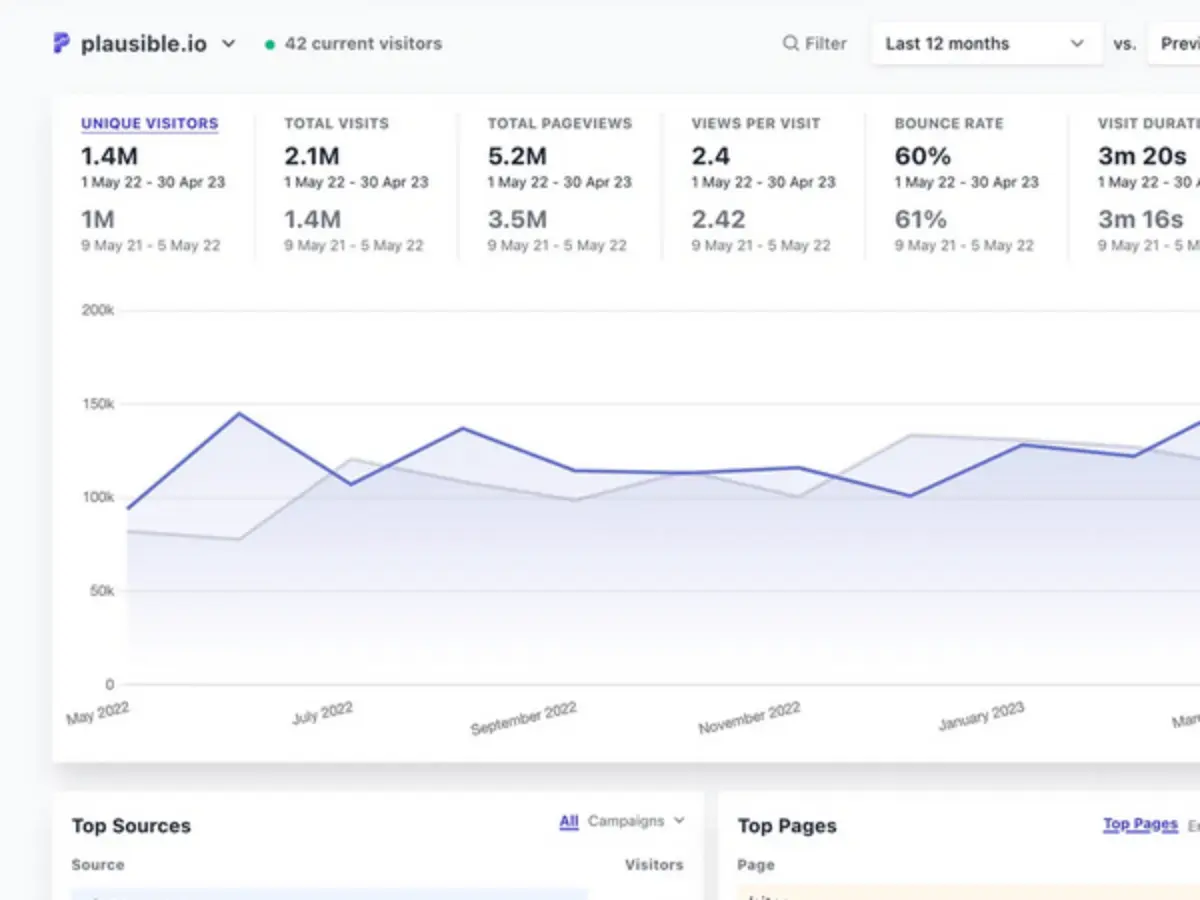Show the Bounce Rate metric graph
1200x900 pixels.
pos(948,123)
